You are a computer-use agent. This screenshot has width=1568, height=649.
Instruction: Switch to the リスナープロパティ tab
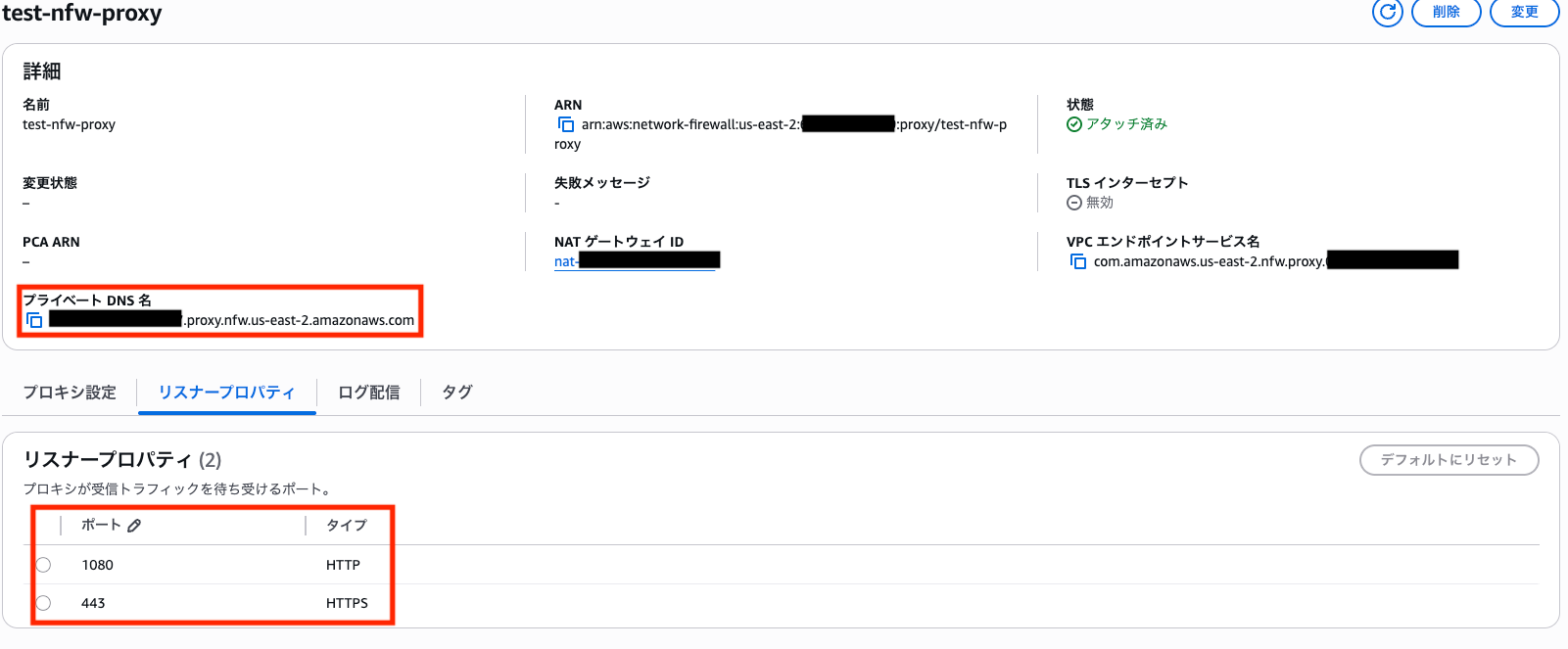[226, 393]
